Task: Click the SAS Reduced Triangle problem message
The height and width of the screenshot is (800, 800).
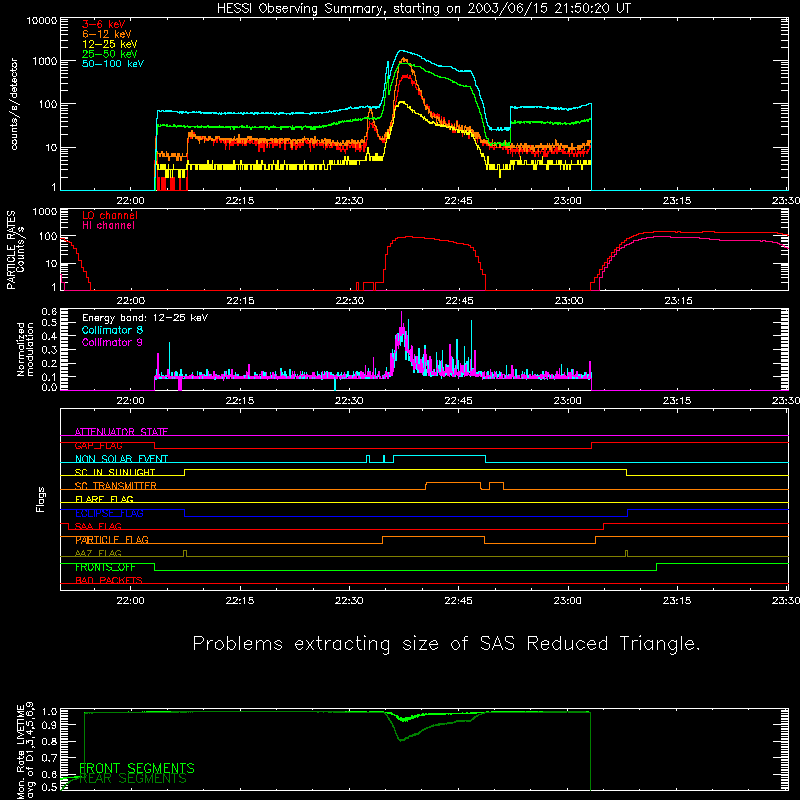Action: point(446,644)
